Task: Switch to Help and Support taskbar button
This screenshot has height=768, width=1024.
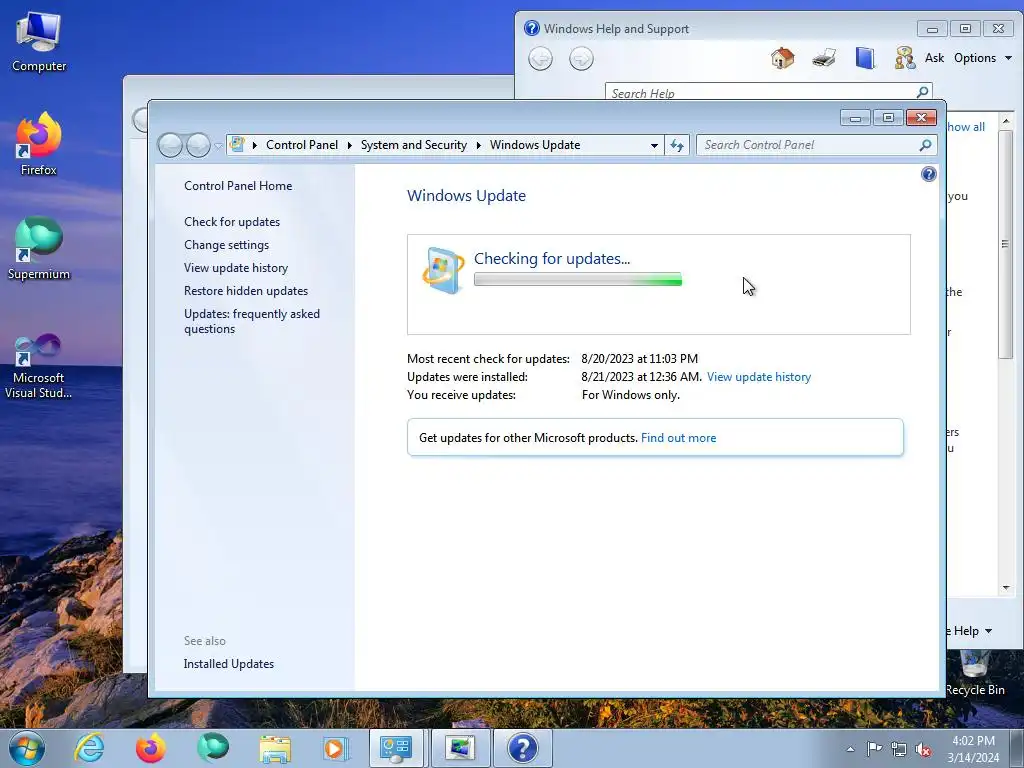Action: pyautogui.click(x=522, y=748)
